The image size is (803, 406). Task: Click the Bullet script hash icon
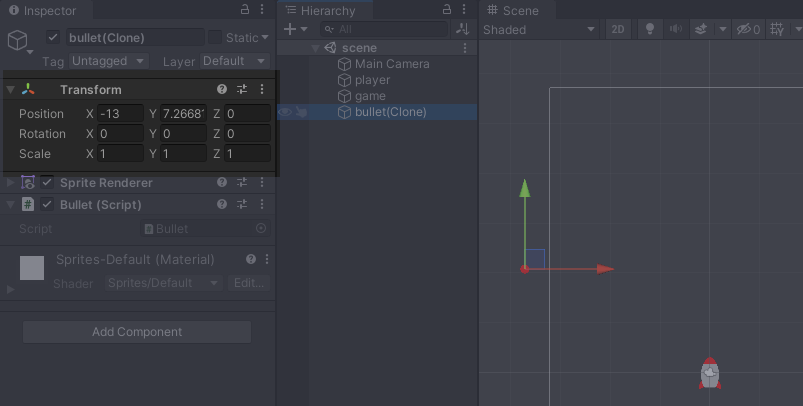[x=28, y=204]
